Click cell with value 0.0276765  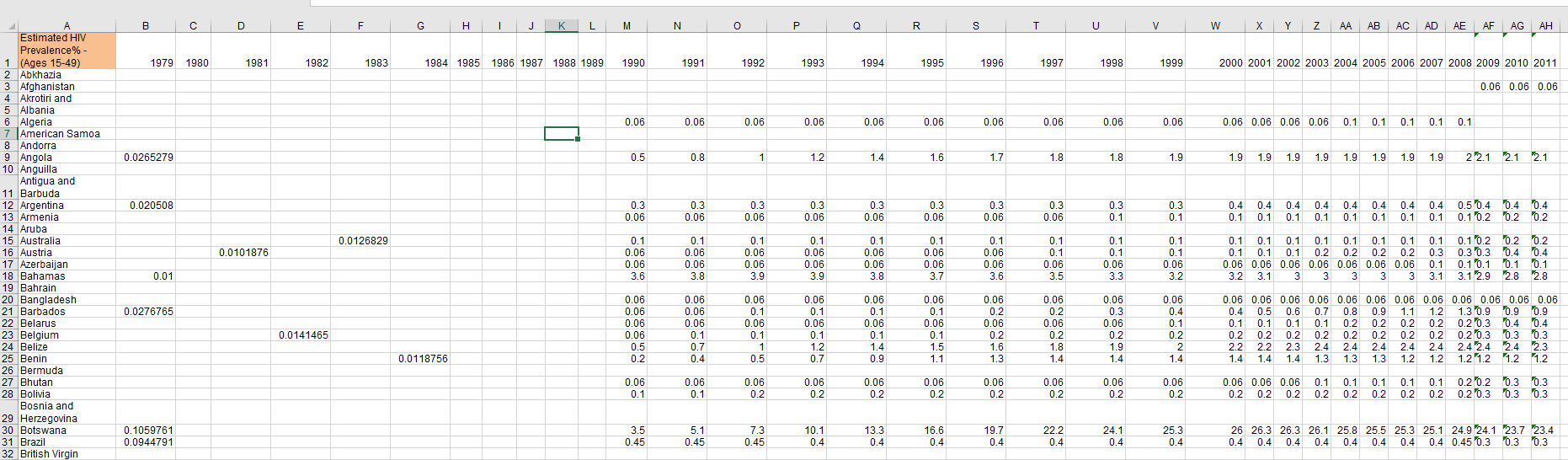tap(146, 312)
